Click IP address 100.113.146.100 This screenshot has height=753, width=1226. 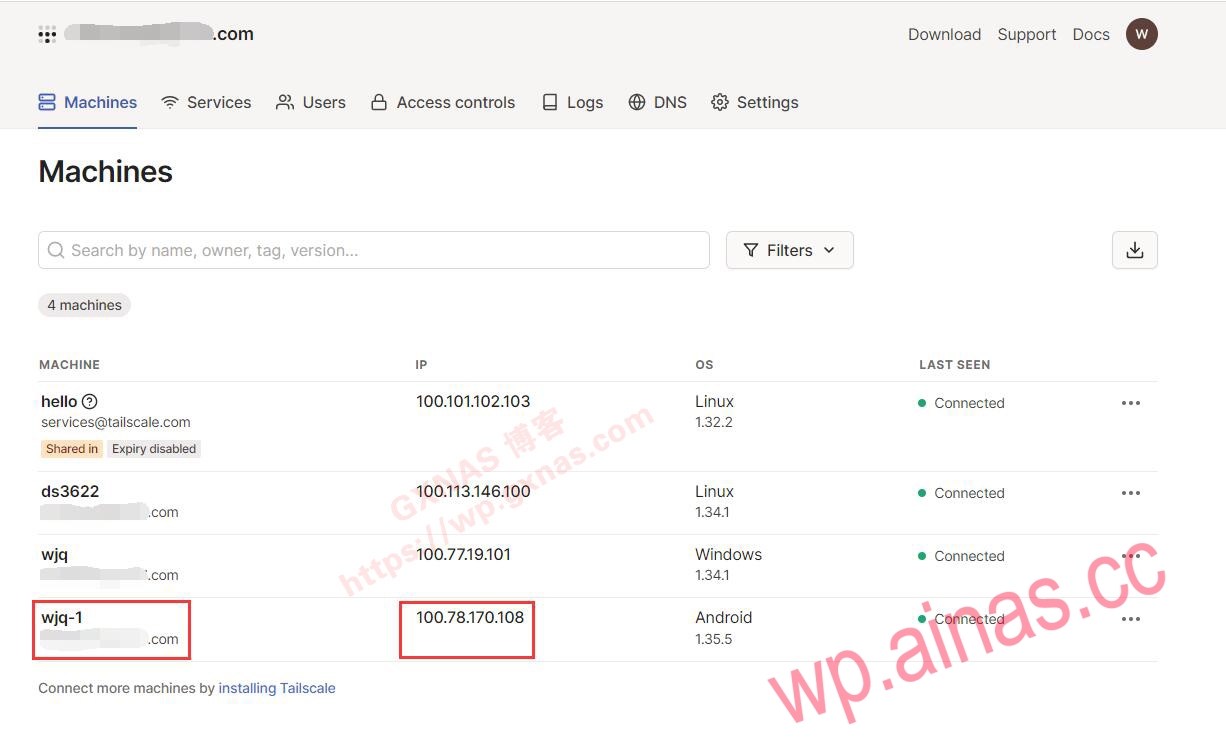click(473, 492)
